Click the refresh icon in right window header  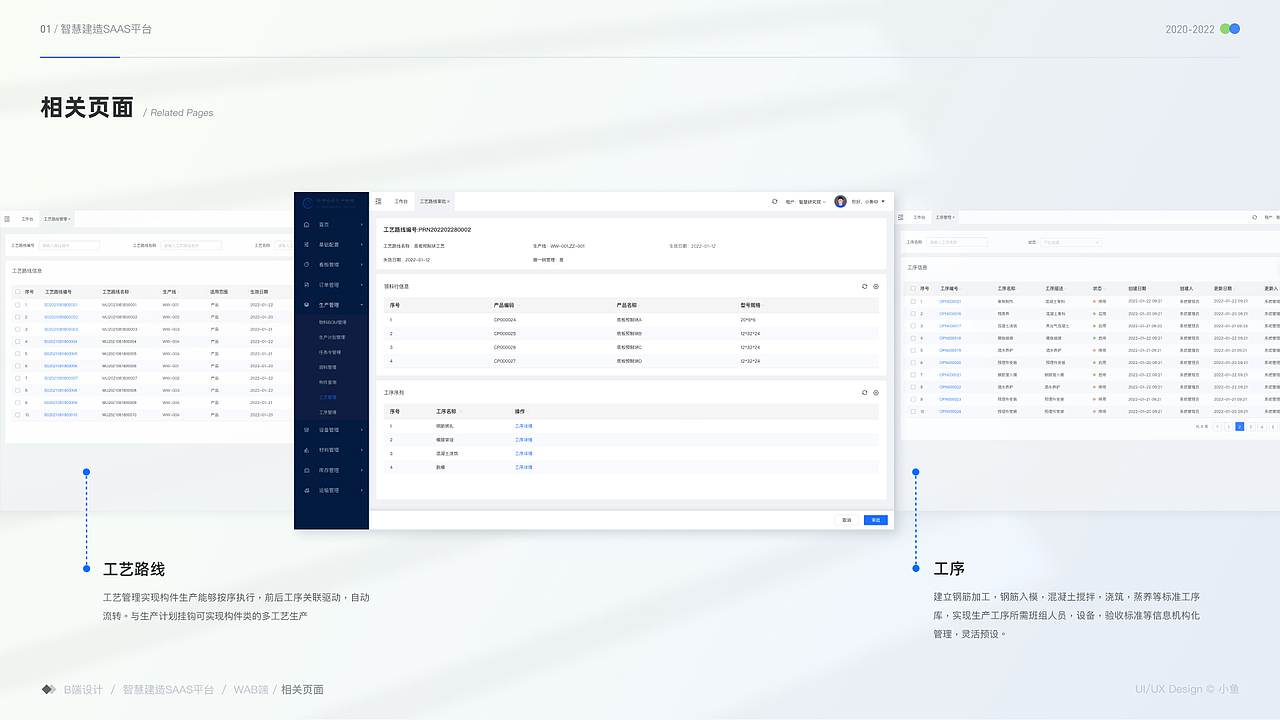click(1255, 217)
